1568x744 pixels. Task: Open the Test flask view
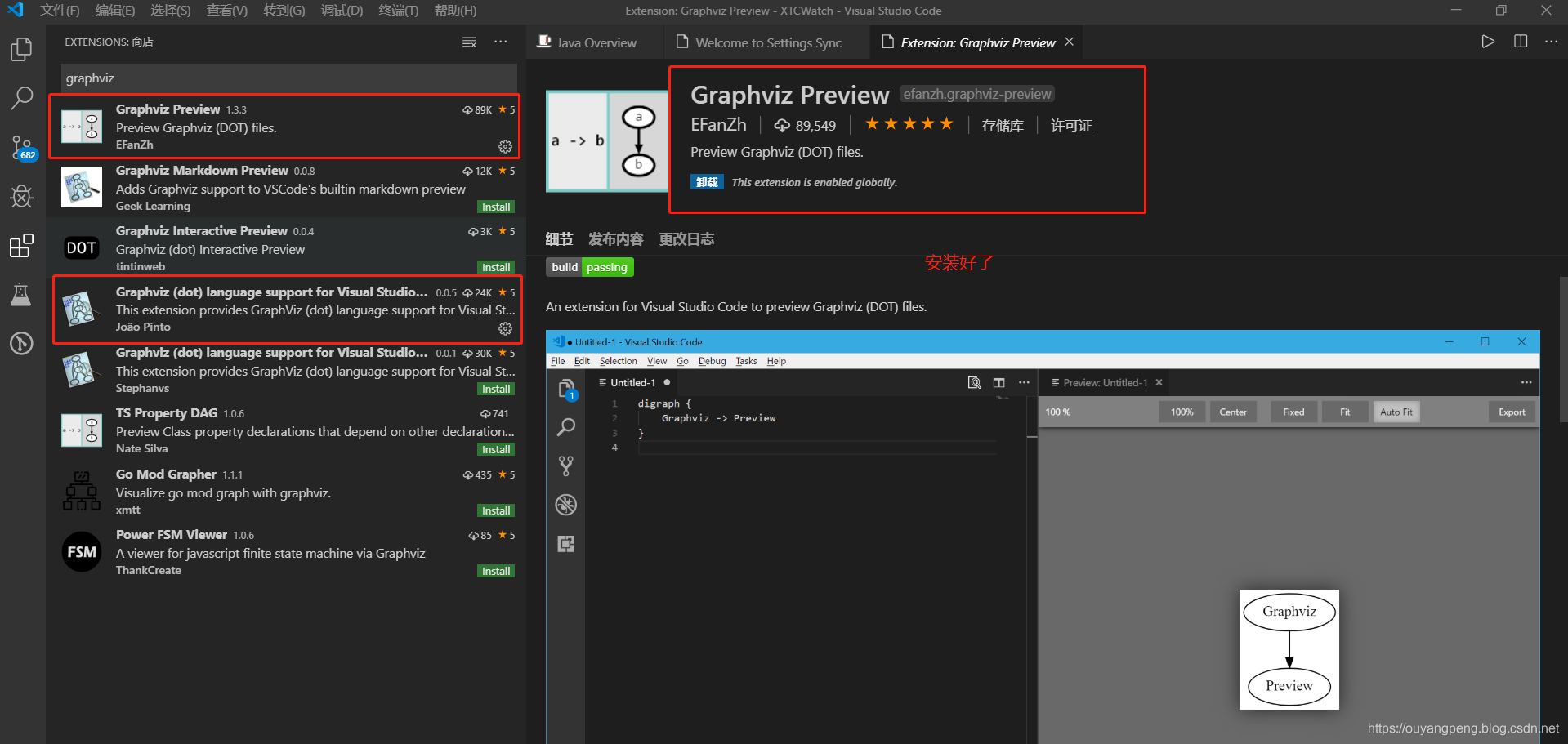tap(21, 294)
